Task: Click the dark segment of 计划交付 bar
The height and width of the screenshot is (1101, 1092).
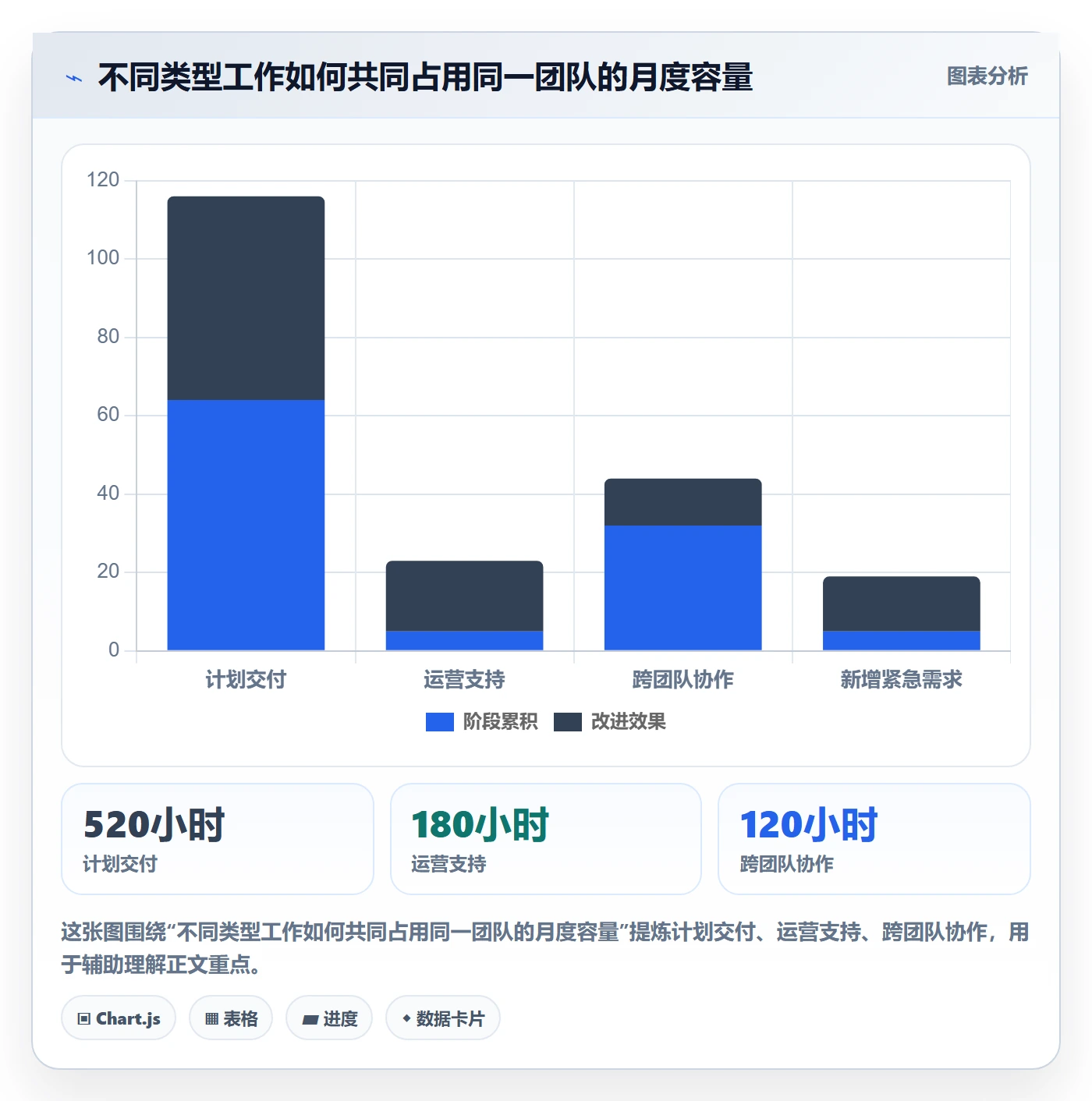Action: tap(246, 298)
